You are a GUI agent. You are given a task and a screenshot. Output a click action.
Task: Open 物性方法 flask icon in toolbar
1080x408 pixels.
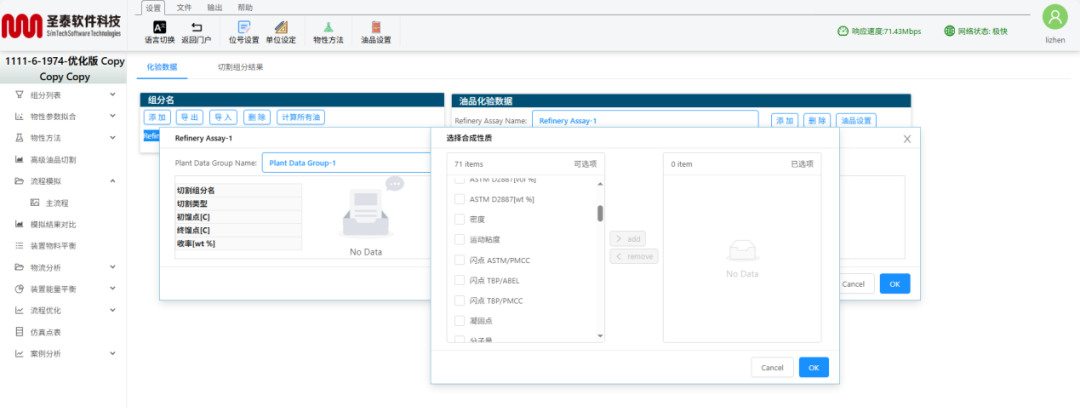click(x=328, y=28)
